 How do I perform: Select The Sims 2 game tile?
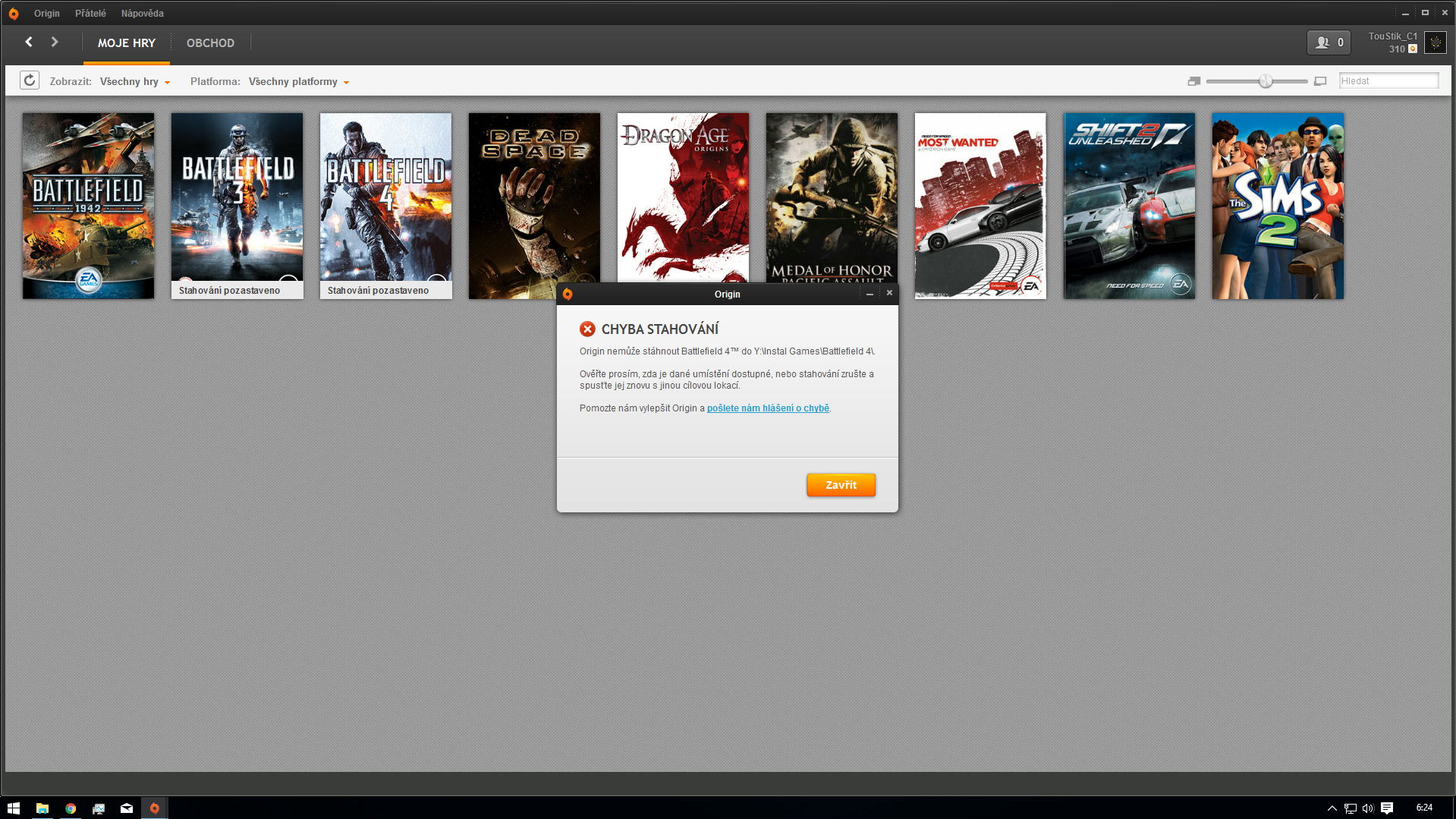(1278, 206)
